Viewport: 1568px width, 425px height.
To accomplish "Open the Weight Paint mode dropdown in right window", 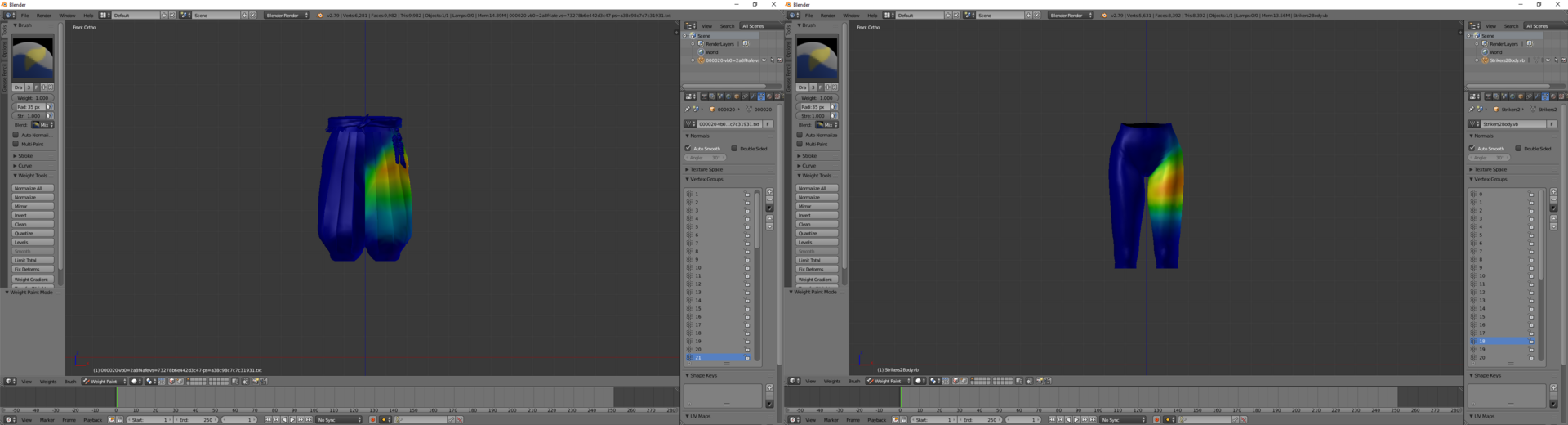I will (889, 381).
